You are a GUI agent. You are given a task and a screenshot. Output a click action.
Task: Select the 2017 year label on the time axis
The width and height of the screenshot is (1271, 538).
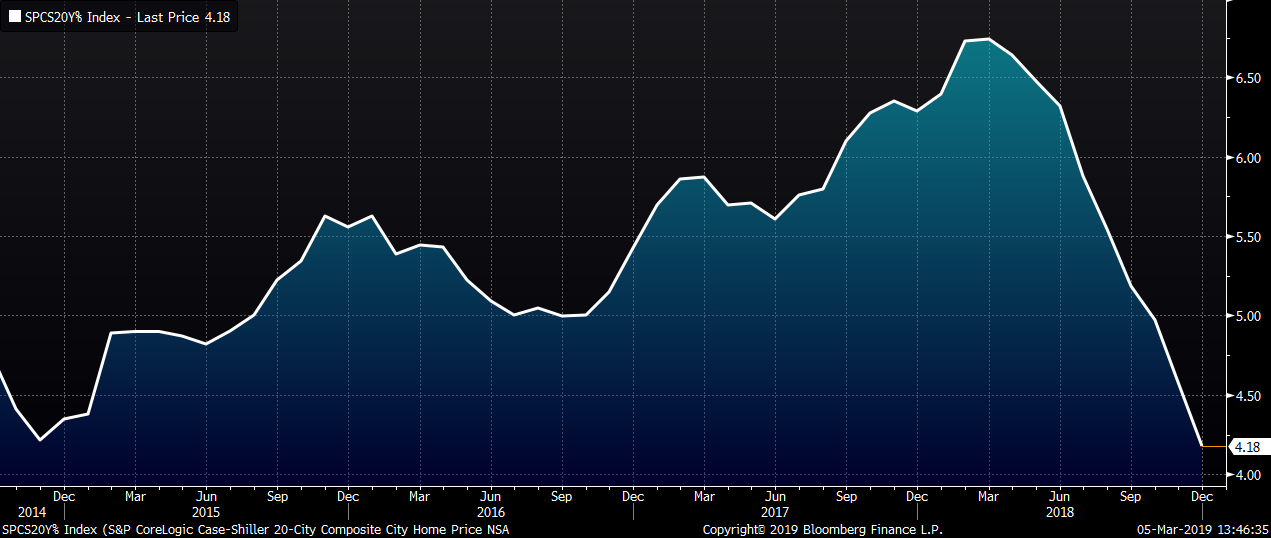pos(775,512)
